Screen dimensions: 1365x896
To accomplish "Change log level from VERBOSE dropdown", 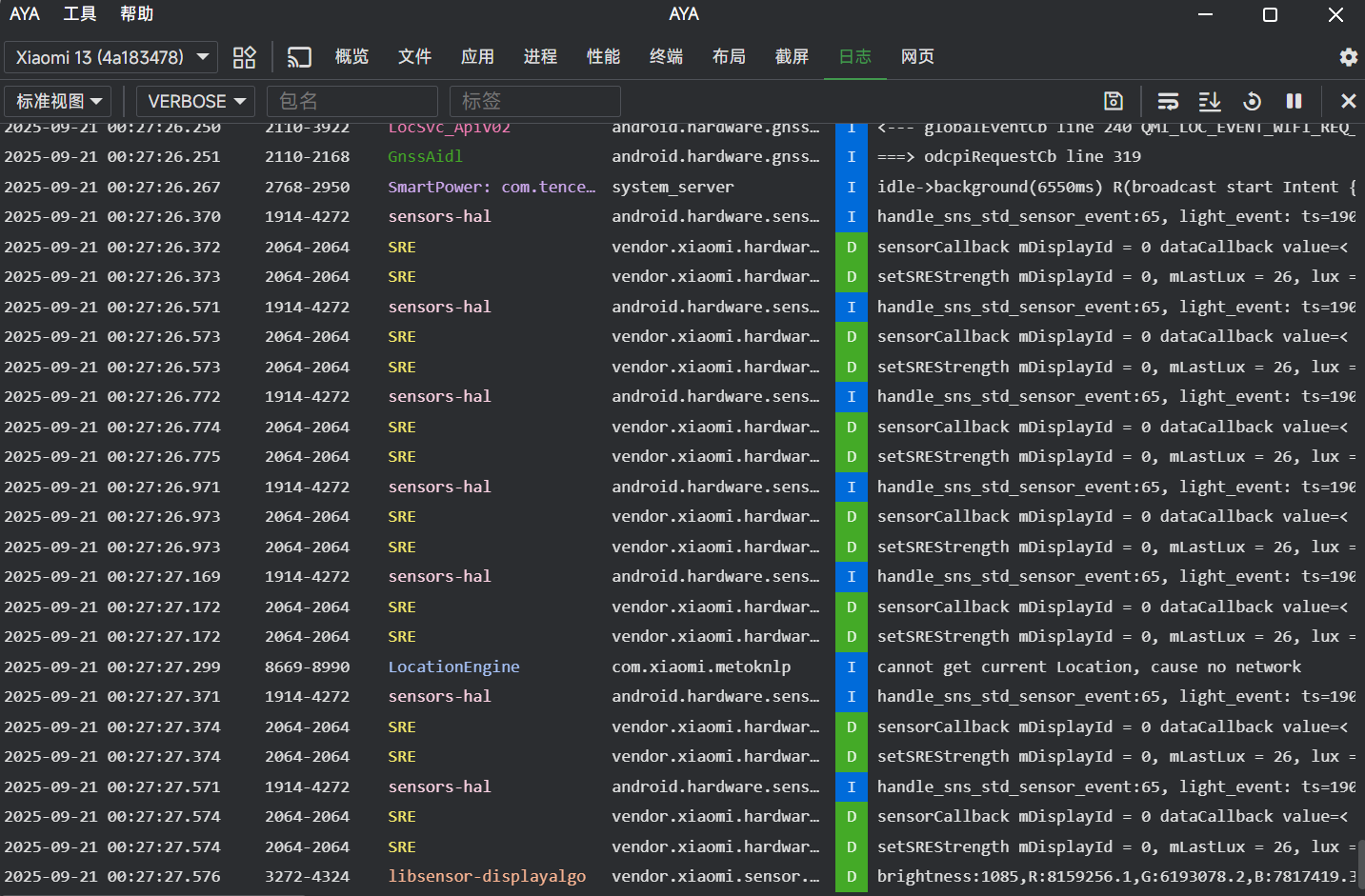I will (x=195, y=101).
